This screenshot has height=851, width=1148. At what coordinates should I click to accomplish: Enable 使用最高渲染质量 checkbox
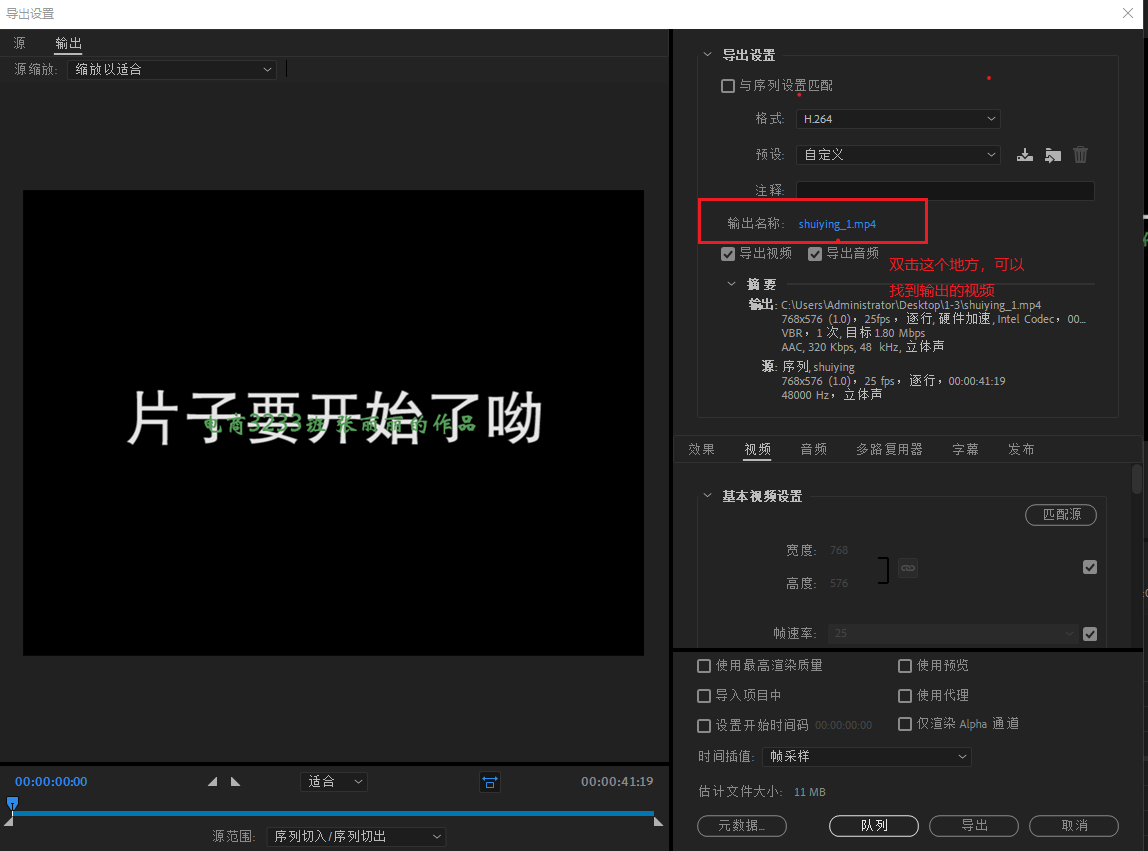pyautogui.click(x=704, y=666)
